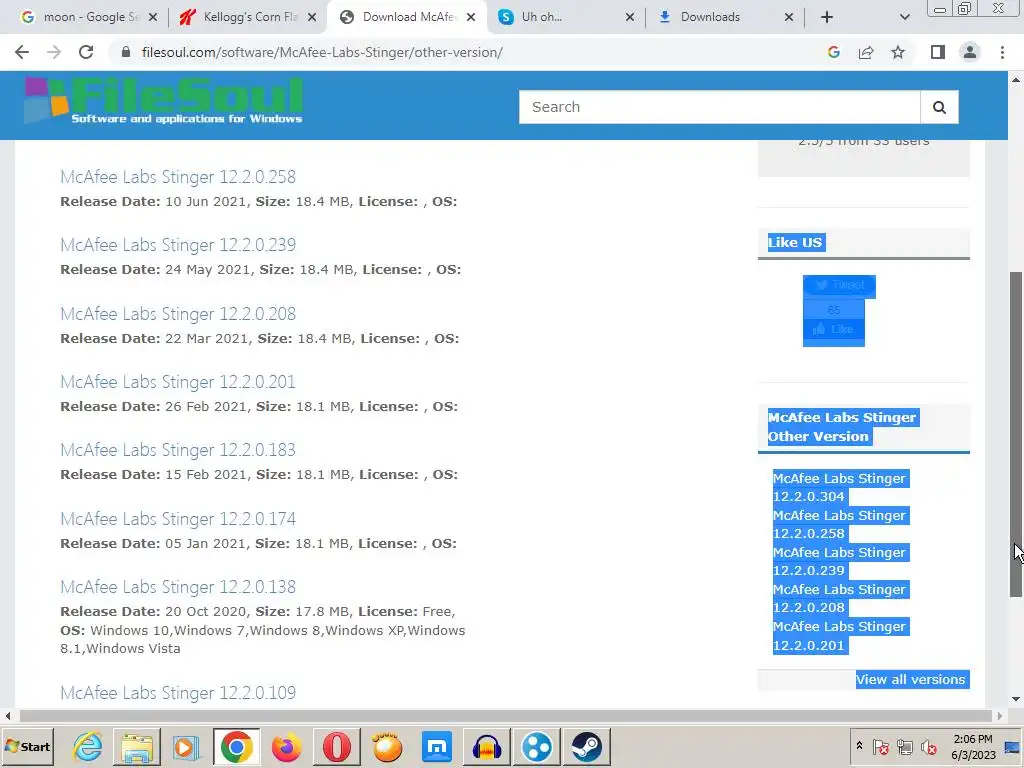1024x768 pixels.
Task: Share this page via the share icon
Action: coord(866,52)
